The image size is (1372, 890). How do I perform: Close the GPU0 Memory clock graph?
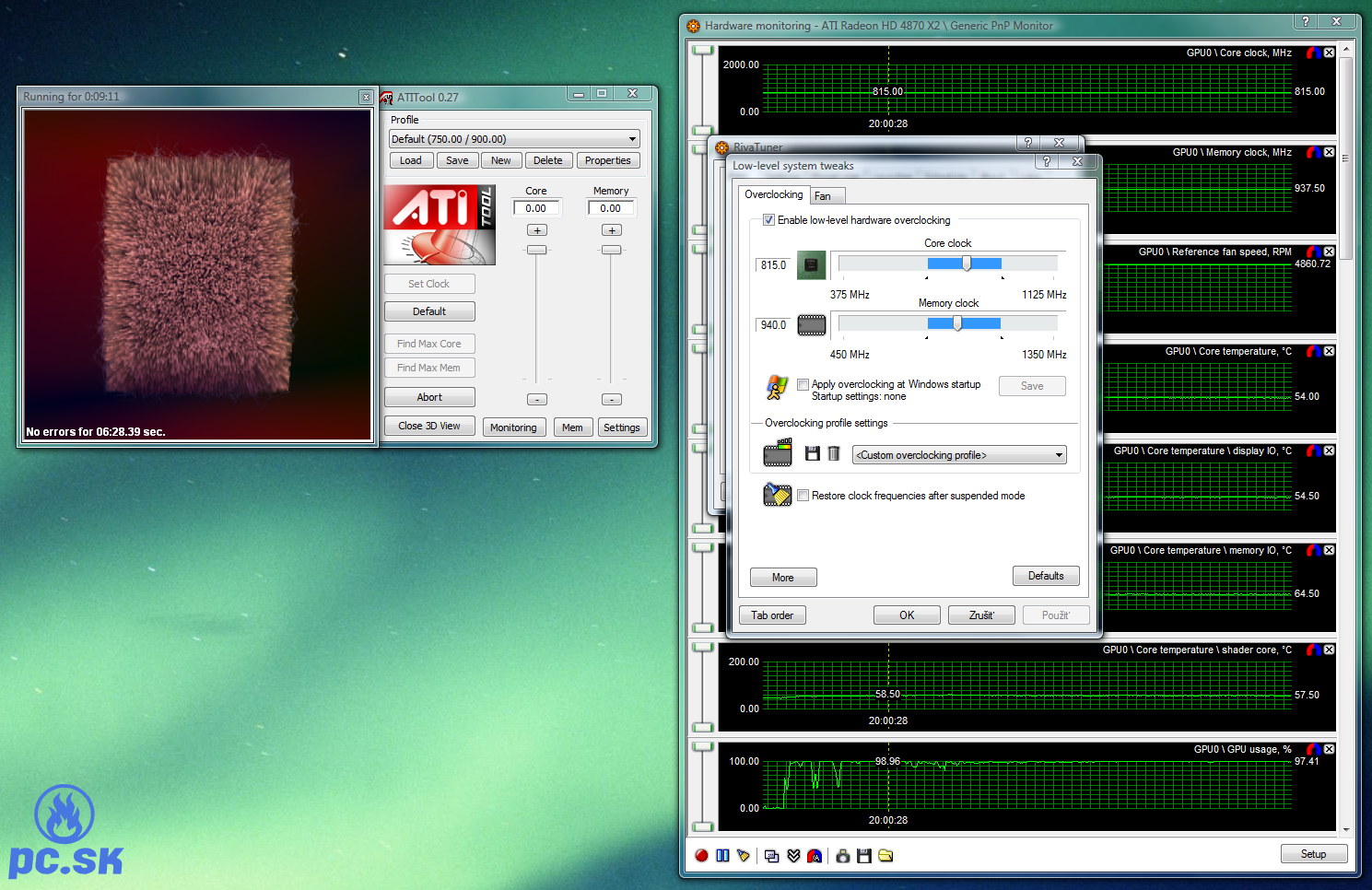click(1329, 152)
